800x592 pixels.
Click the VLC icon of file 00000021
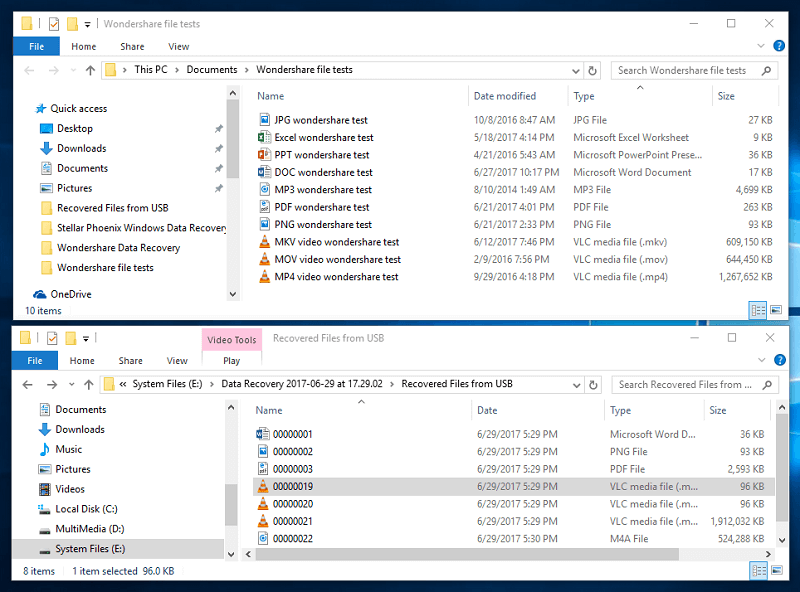tap(263, 521)
